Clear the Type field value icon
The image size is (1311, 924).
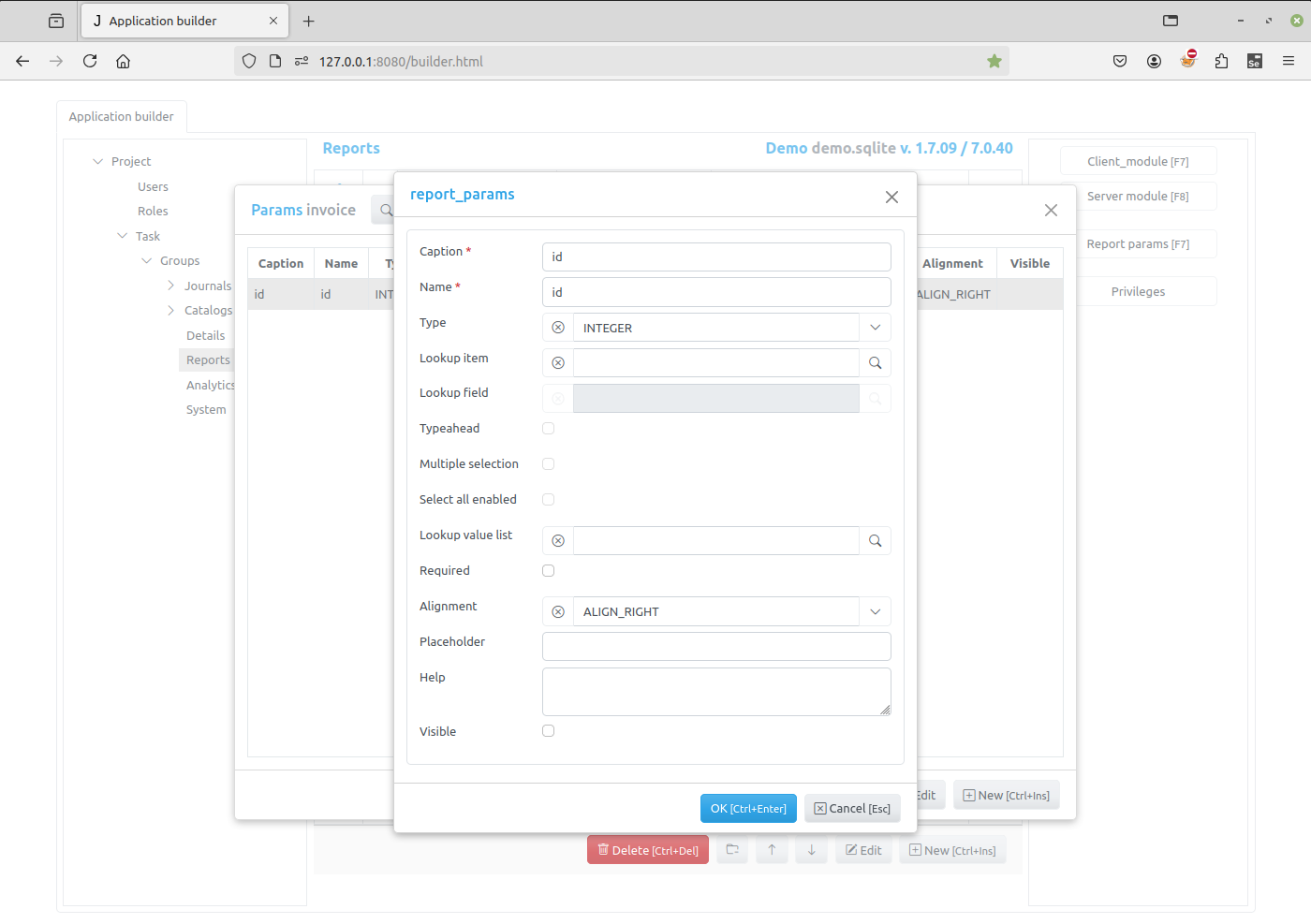558,328
